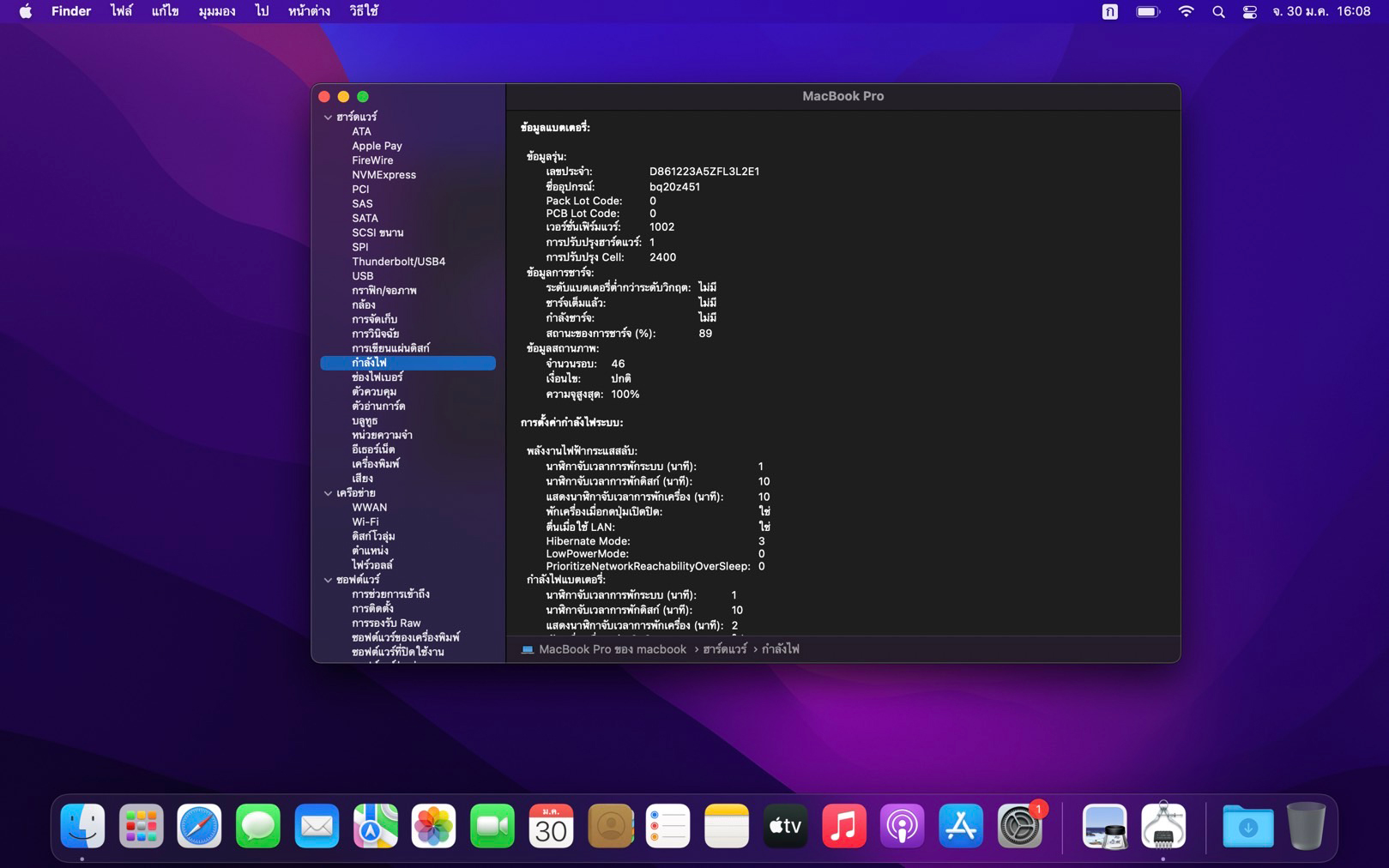
Task: Open Control Center in the menu bar
Action: pyautogui.click(x=1249, y=12)
